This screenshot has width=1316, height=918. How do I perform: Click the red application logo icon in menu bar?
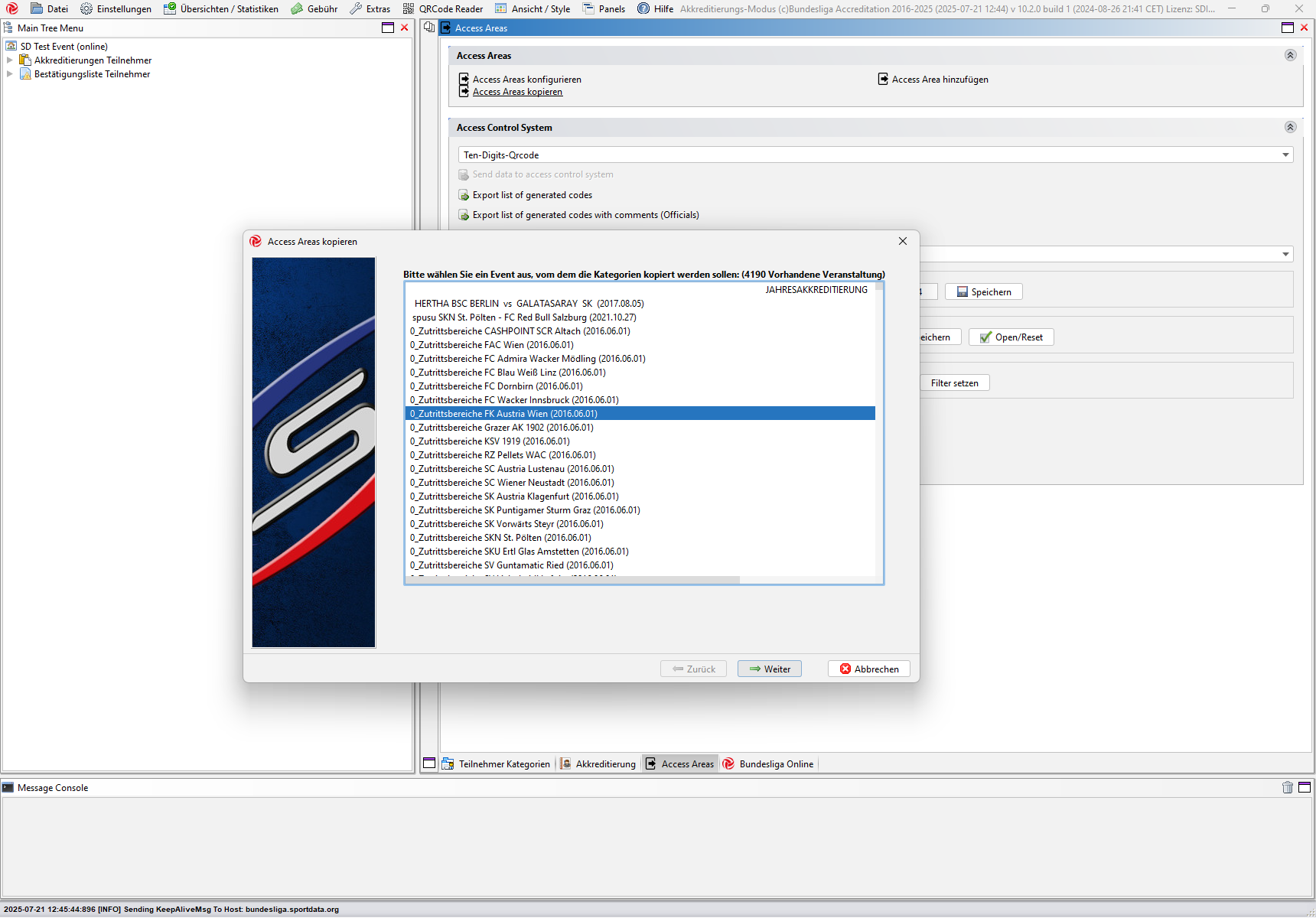tap(12, 9)
